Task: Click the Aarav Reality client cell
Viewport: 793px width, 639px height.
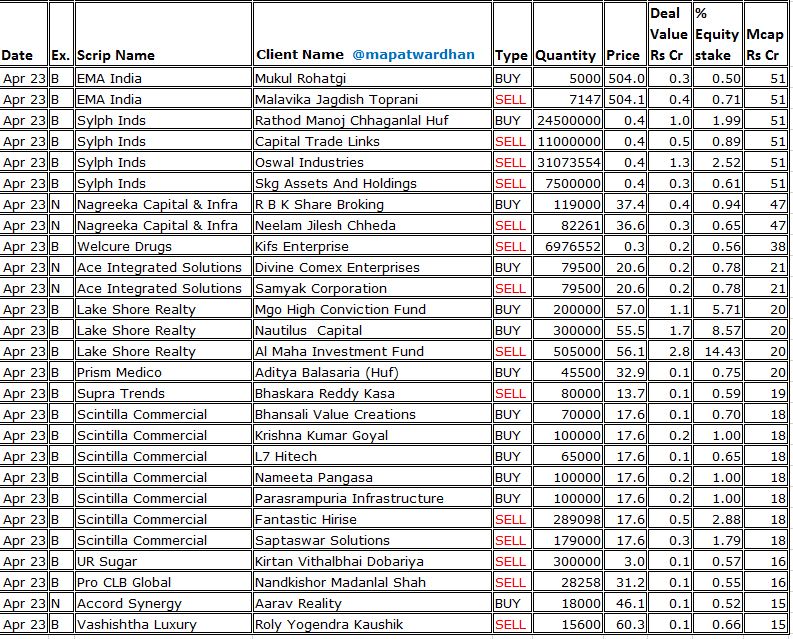Action: [x=372, y=603]
